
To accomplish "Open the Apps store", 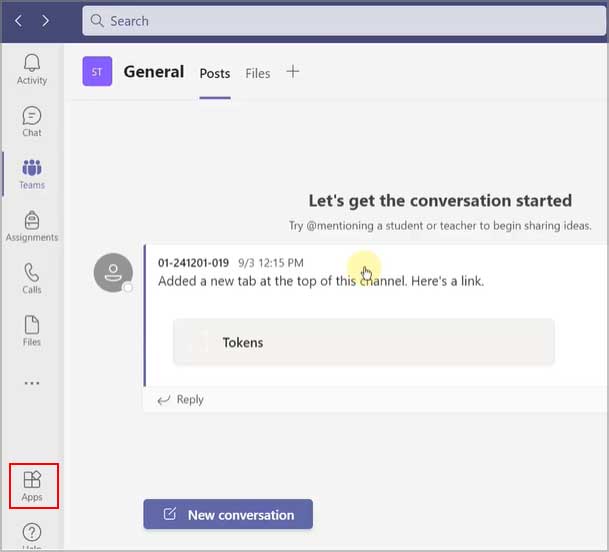I will point(32,486).
